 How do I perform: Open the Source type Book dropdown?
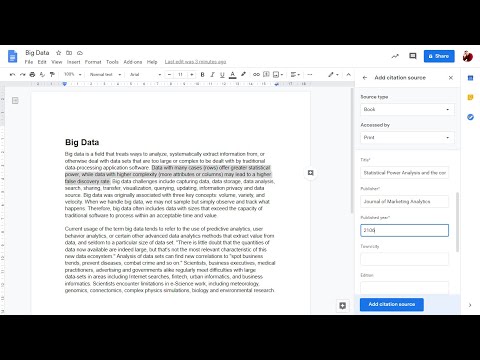click(407, 109)
